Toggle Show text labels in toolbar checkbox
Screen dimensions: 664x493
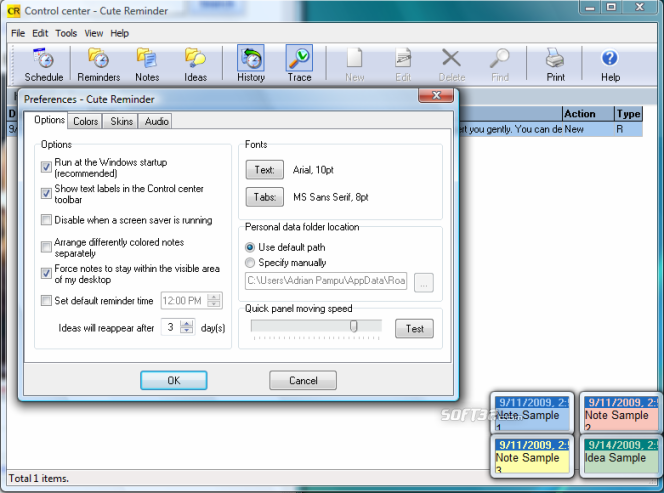click(46, 193)
